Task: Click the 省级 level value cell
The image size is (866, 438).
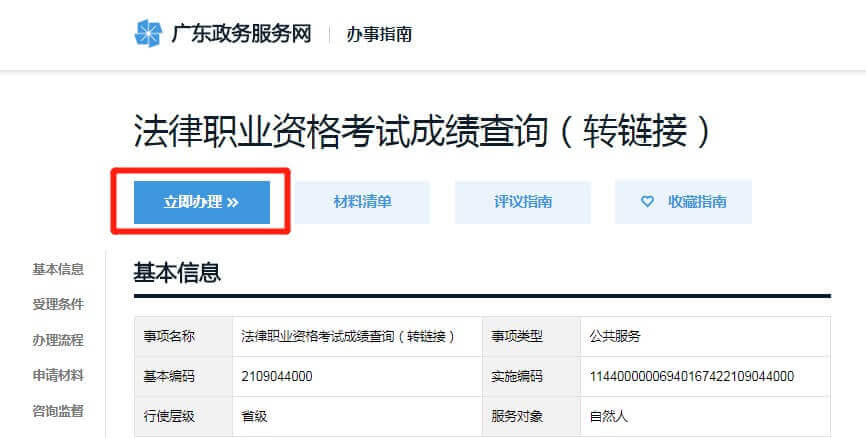Action: pos(255,416)
